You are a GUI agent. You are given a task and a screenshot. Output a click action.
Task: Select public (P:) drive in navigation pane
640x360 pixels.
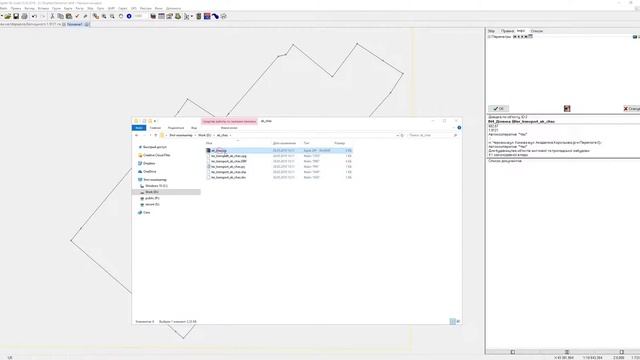click(152, 198)
